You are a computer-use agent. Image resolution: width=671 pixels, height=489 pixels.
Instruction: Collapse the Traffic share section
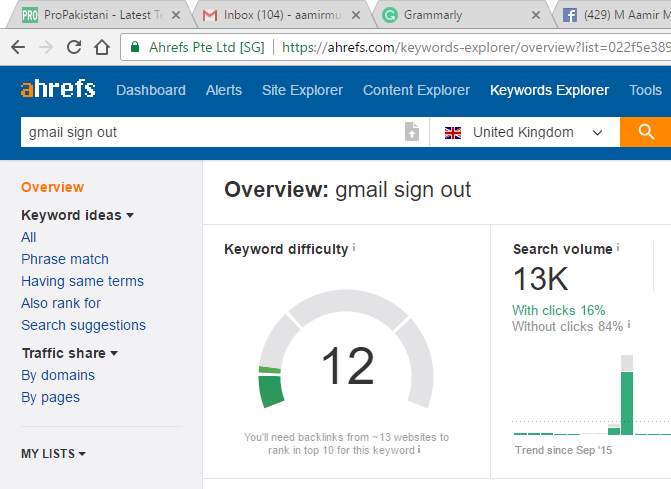(70, 353)
